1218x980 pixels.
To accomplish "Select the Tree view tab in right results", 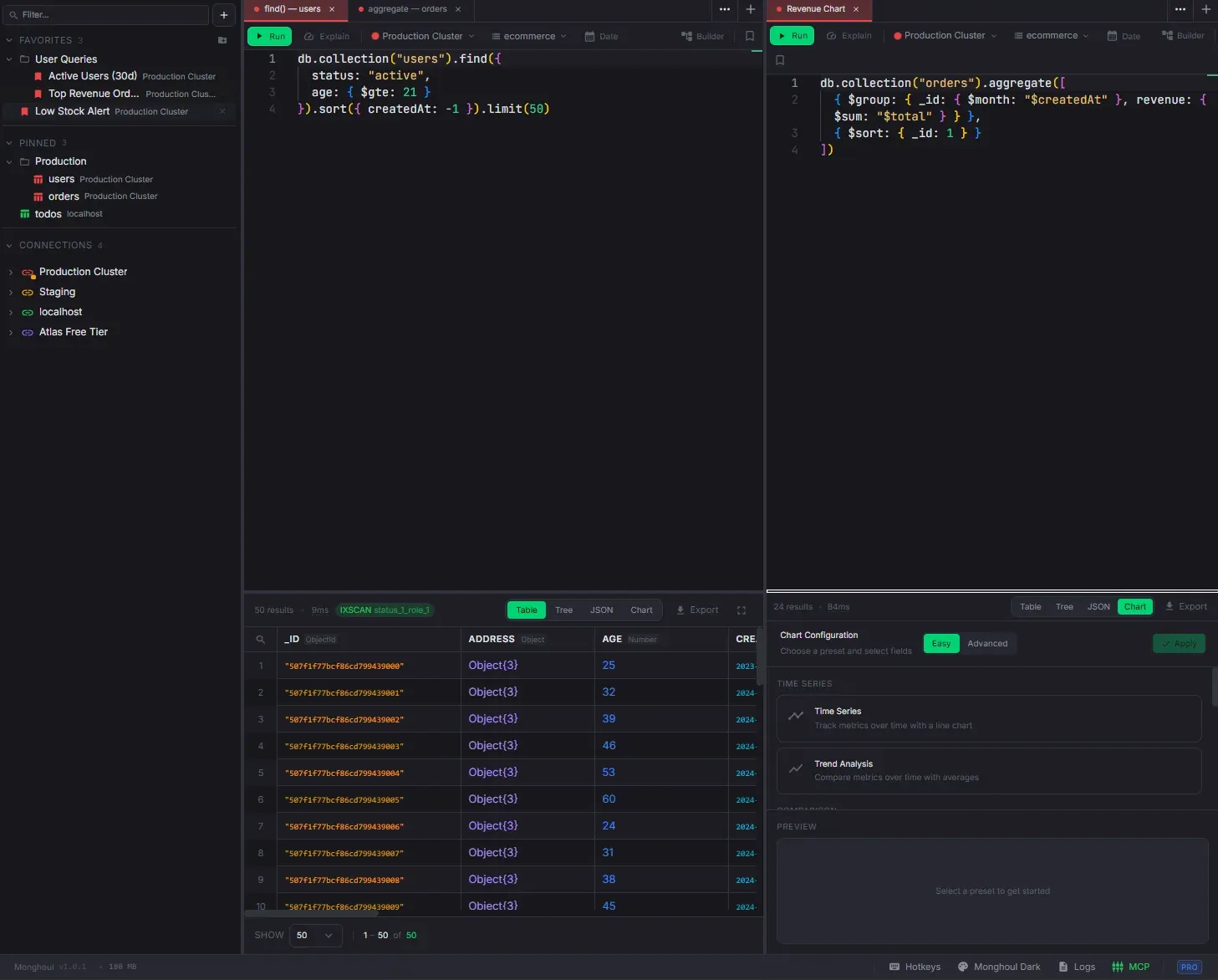I will [1064, 607].
